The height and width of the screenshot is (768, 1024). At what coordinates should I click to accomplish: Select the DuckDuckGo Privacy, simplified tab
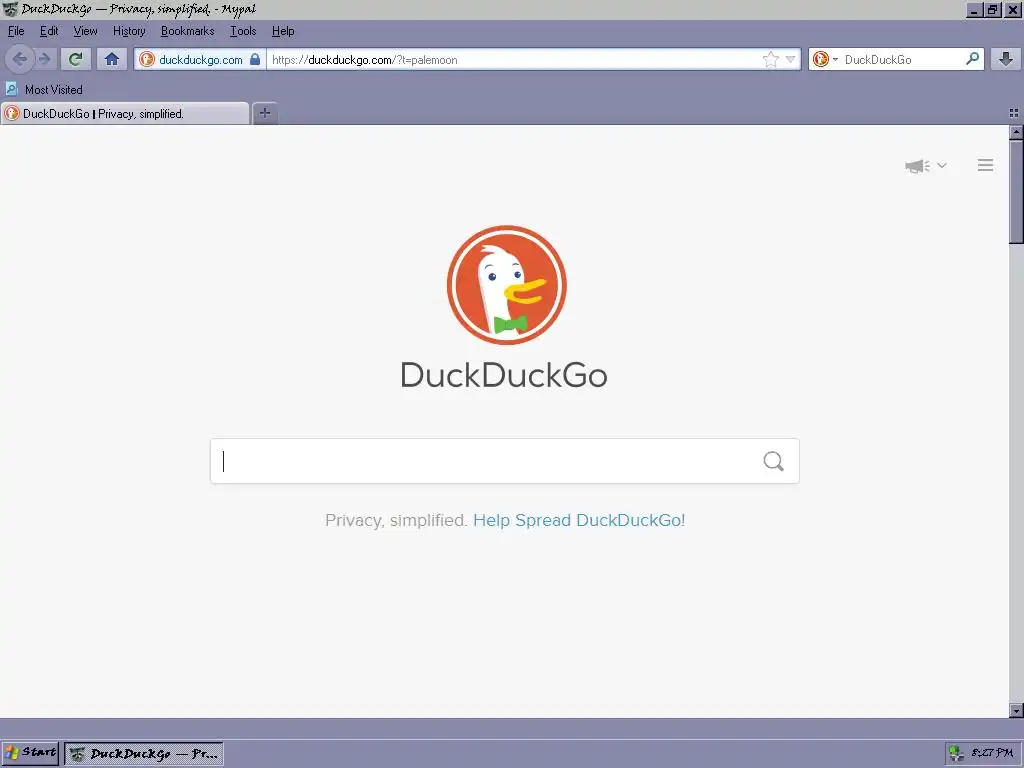pyautogui.click(x=125, y=114)
